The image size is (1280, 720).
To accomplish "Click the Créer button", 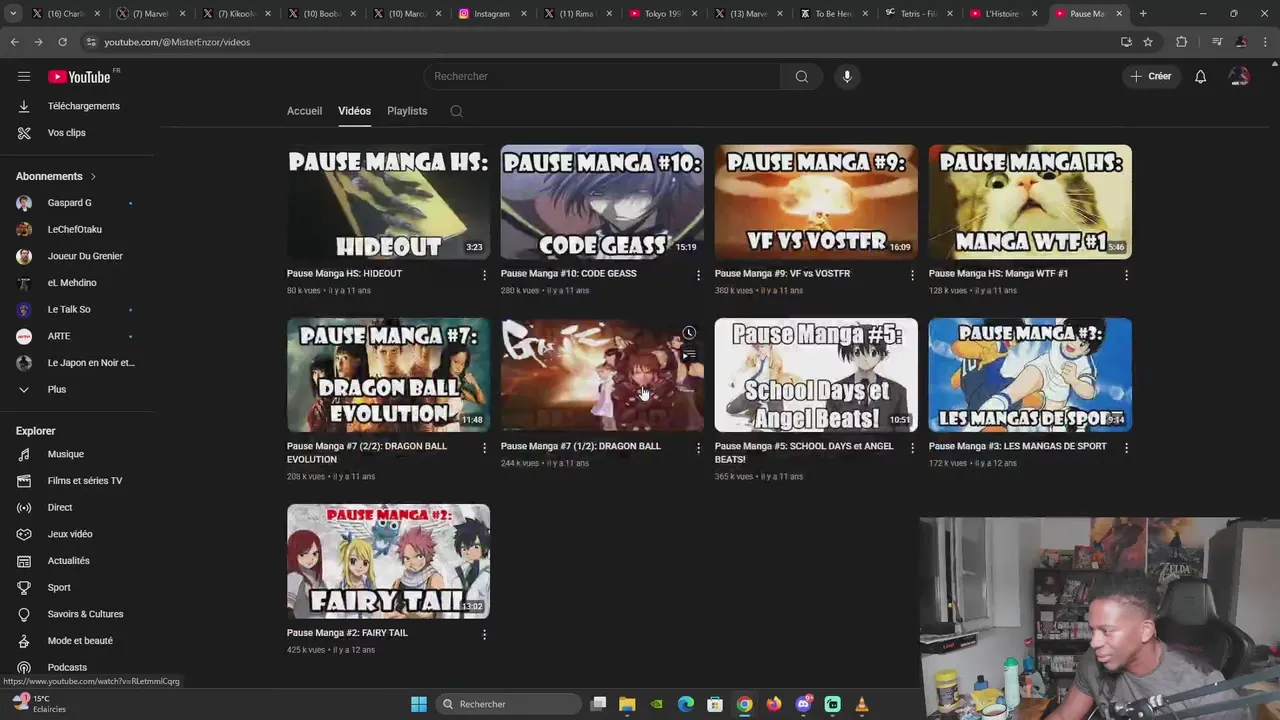I will coord(1151,76).
